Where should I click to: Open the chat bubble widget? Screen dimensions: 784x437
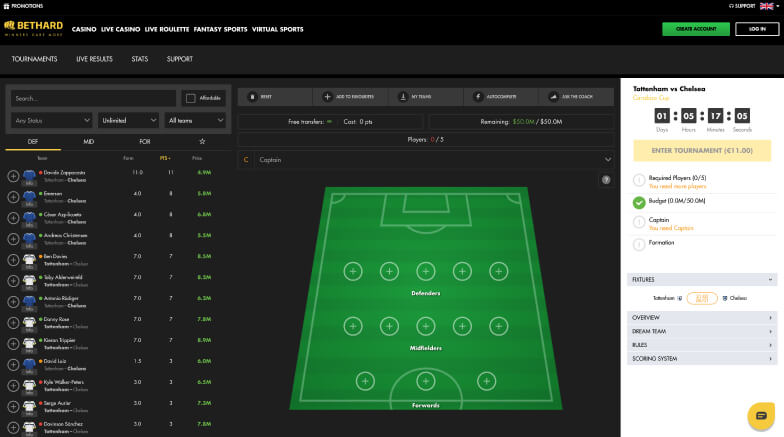coord(761,416)
